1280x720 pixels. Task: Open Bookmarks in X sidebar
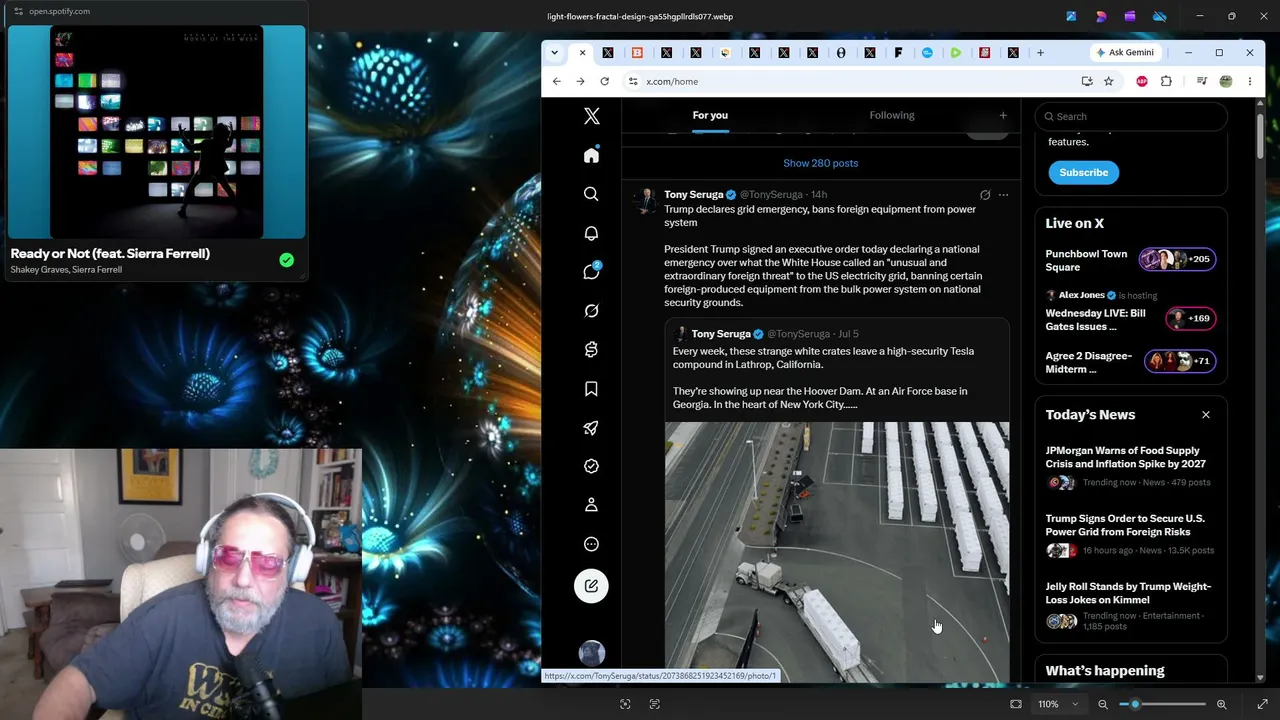pyautogui.click(x=591, y=389)
